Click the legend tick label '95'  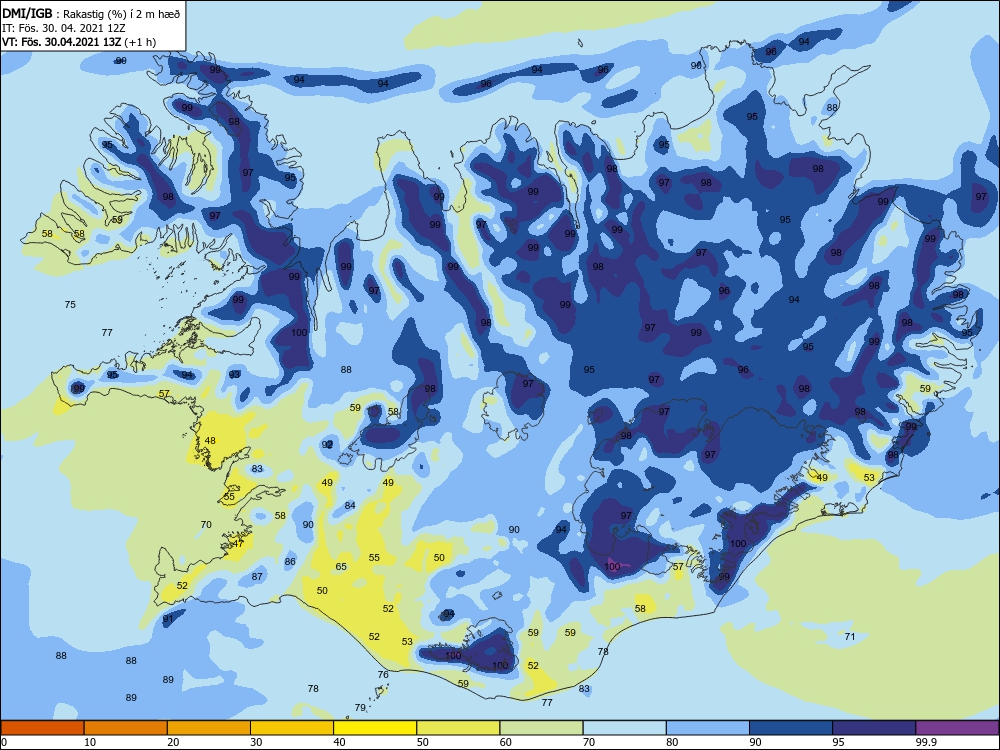point(839,742)
